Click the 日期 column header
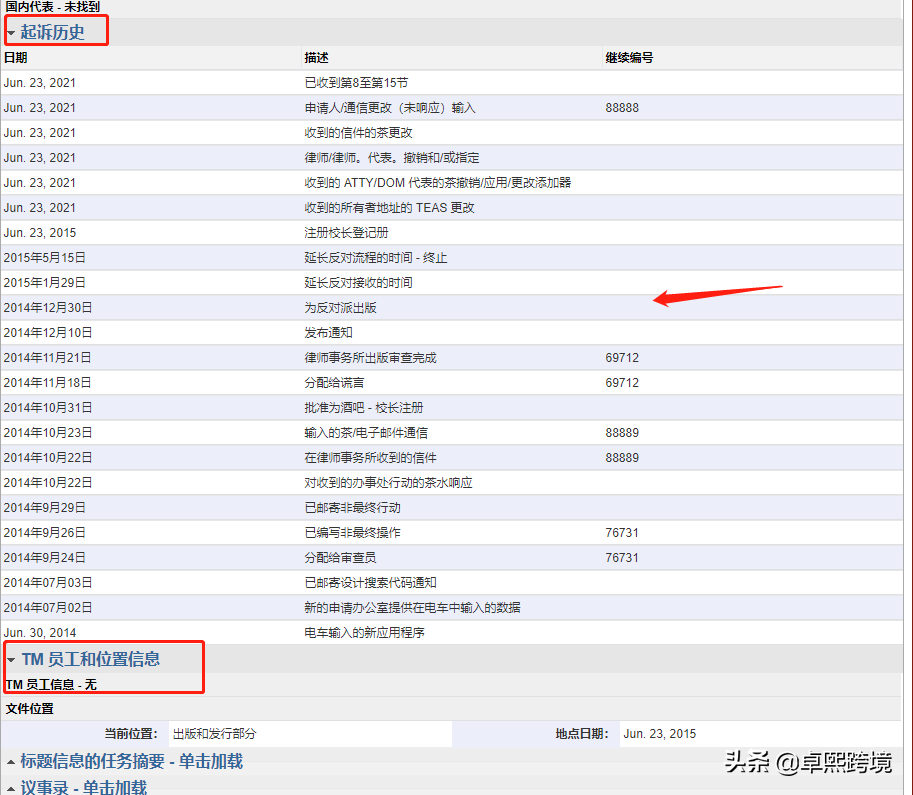The image size is (913, 795). pyautogui.click(x=16, y=58)
